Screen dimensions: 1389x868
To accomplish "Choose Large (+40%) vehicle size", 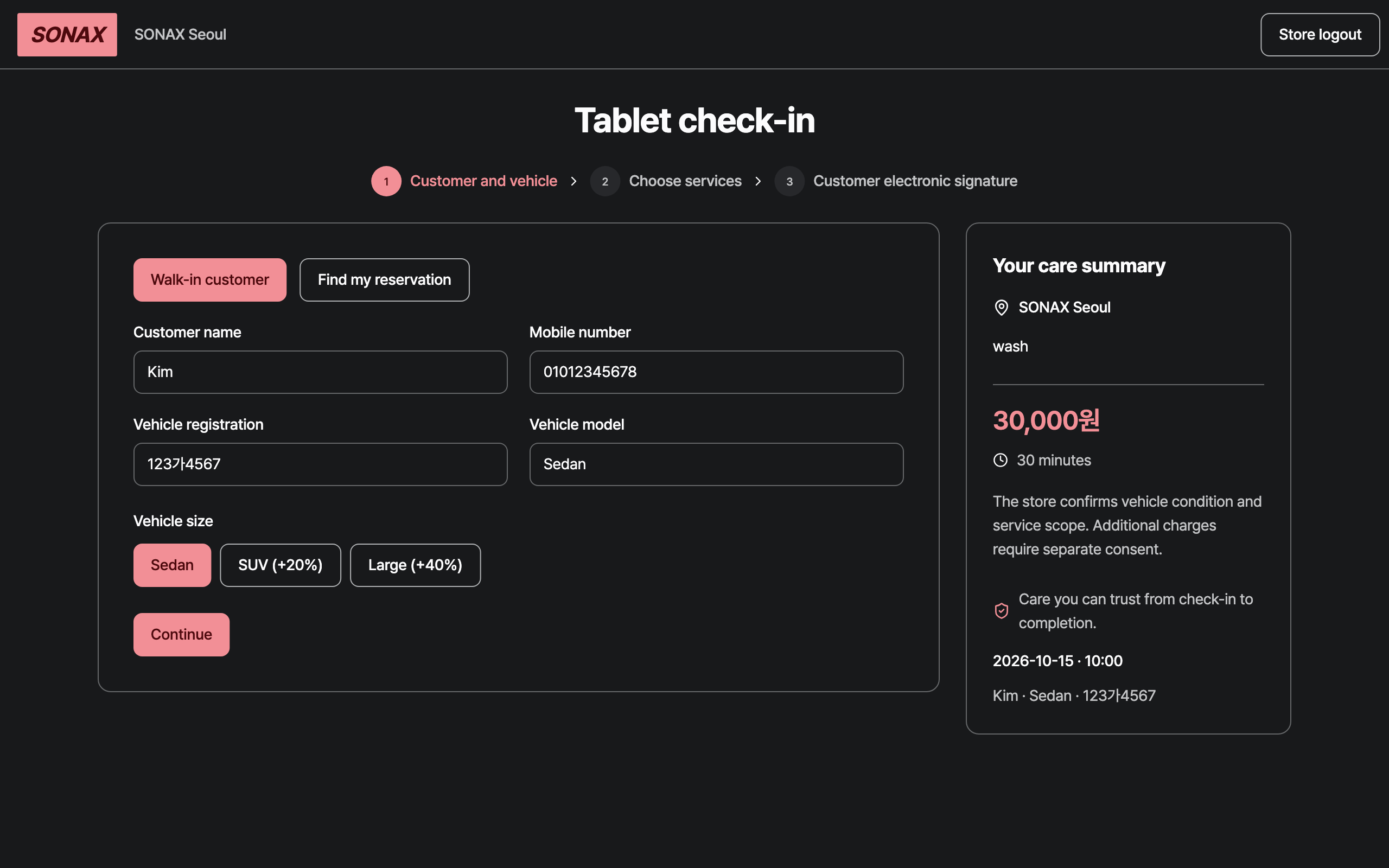I will (415, 565).
